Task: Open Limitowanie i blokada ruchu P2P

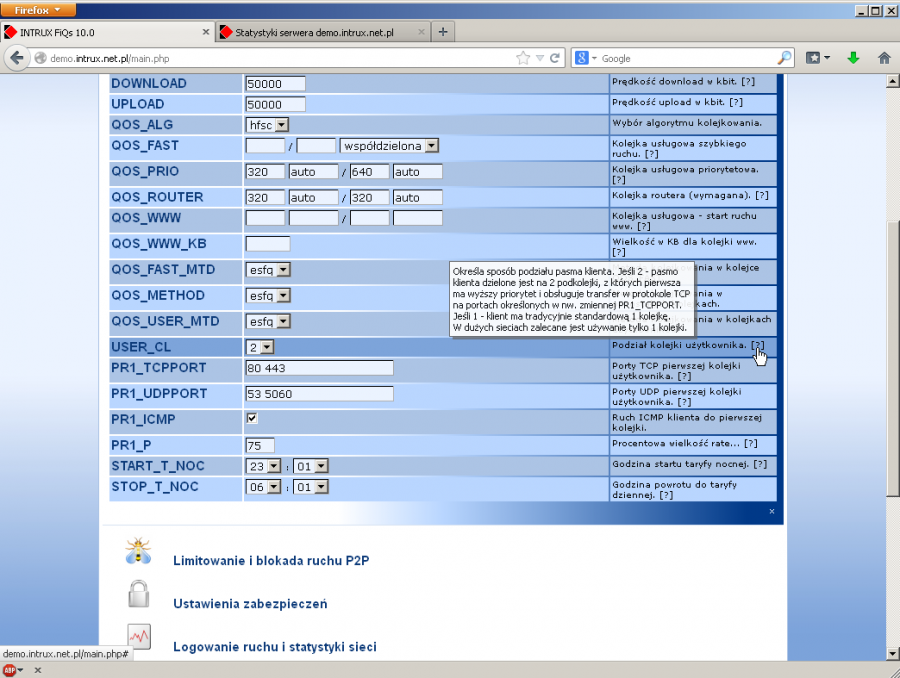Action: (271, 561)
